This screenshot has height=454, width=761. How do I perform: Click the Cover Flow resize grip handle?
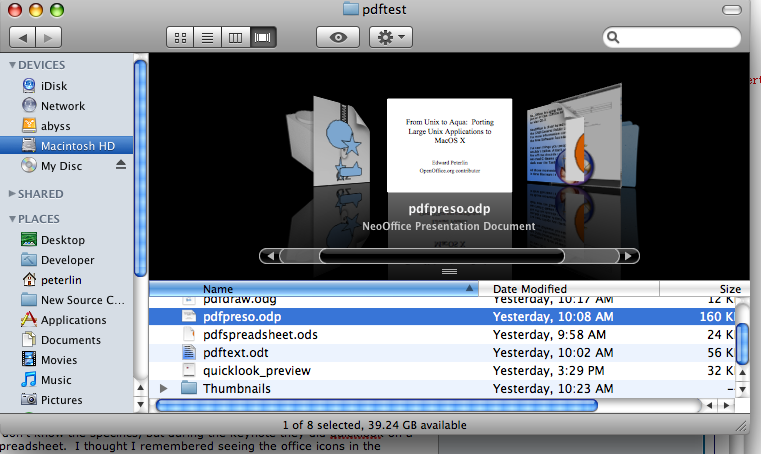(449, 271)
